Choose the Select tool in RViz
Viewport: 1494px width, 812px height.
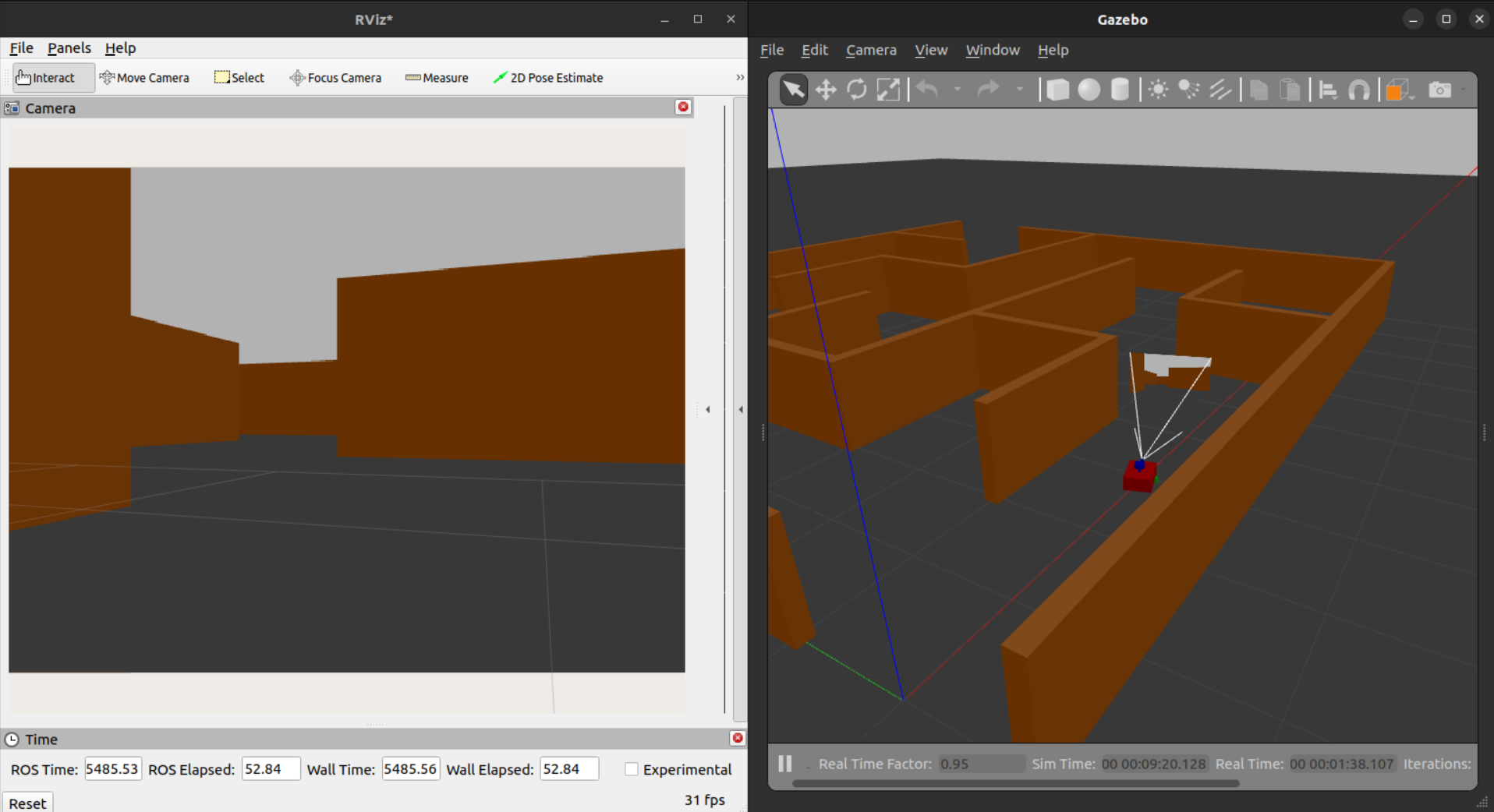click(239, 78)
